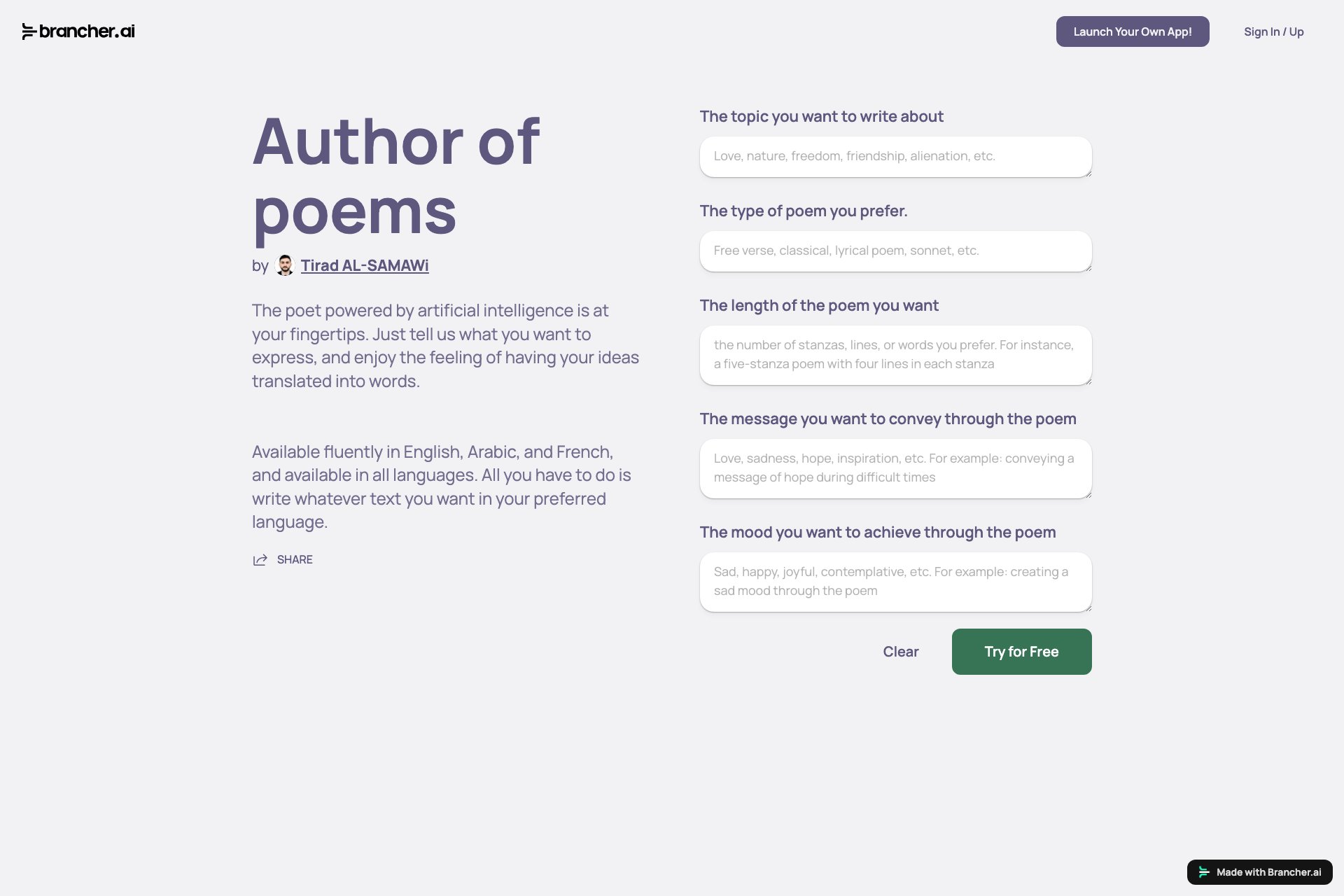1344x896 pixels.
Task: Click the brancher.ai logo icon
Action: (28, 31)
